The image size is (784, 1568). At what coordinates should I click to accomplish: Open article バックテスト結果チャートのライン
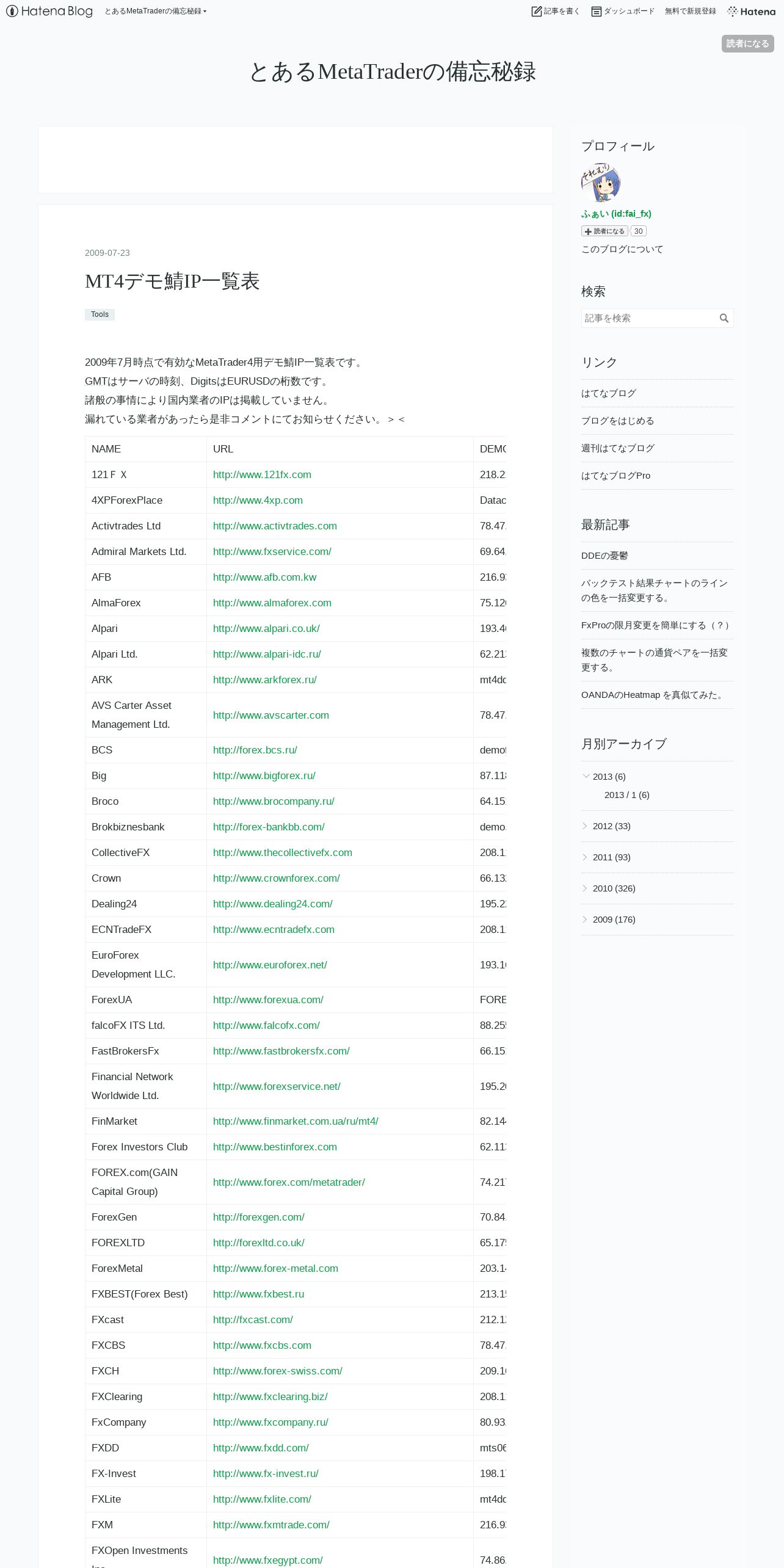pos(655,590)
